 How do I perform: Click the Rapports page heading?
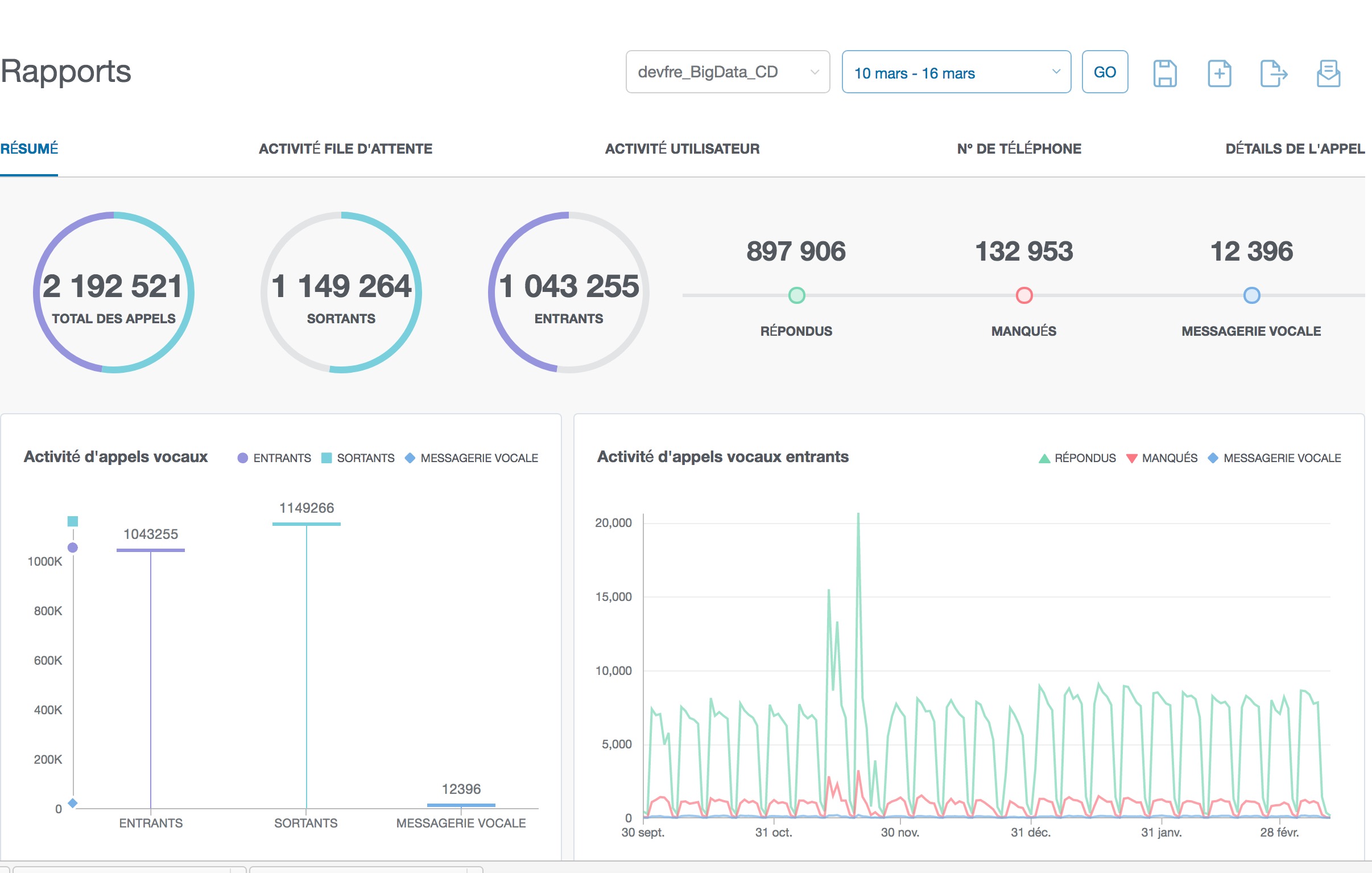point(65,72)
